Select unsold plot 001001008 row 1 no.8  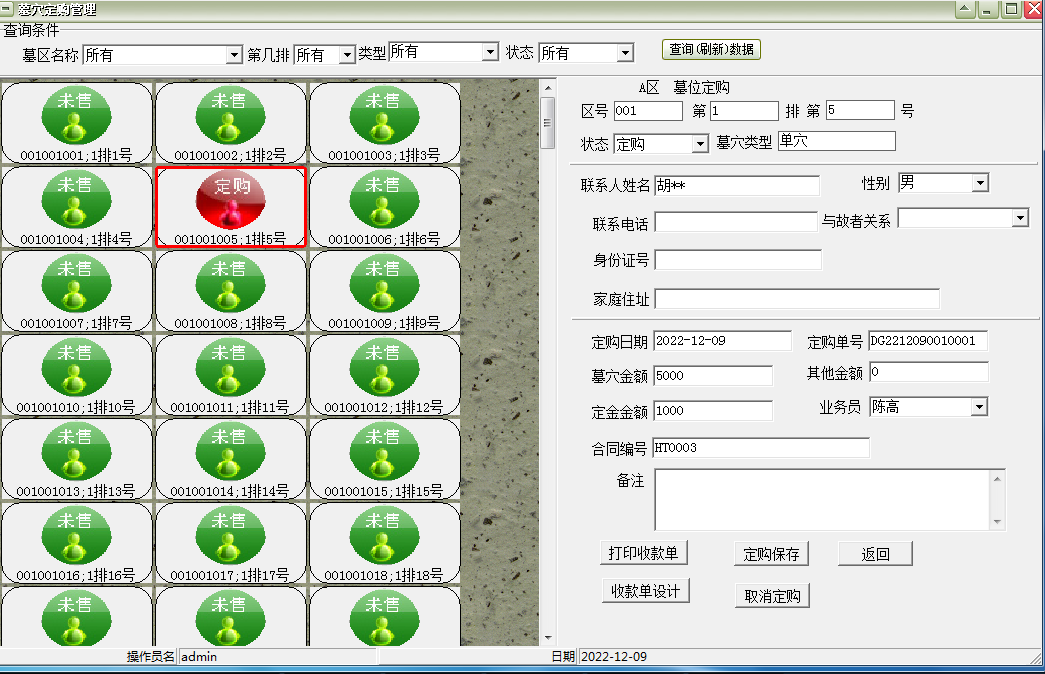tap(231, 291)
